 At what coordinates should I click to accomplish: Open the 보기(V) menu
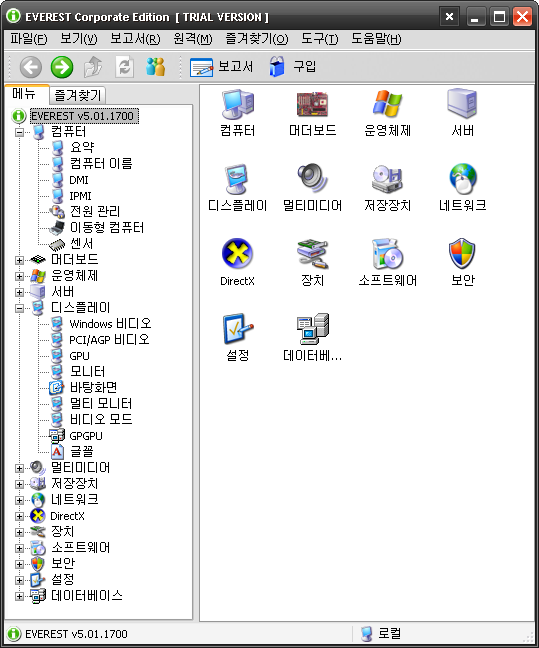point(79,39)
